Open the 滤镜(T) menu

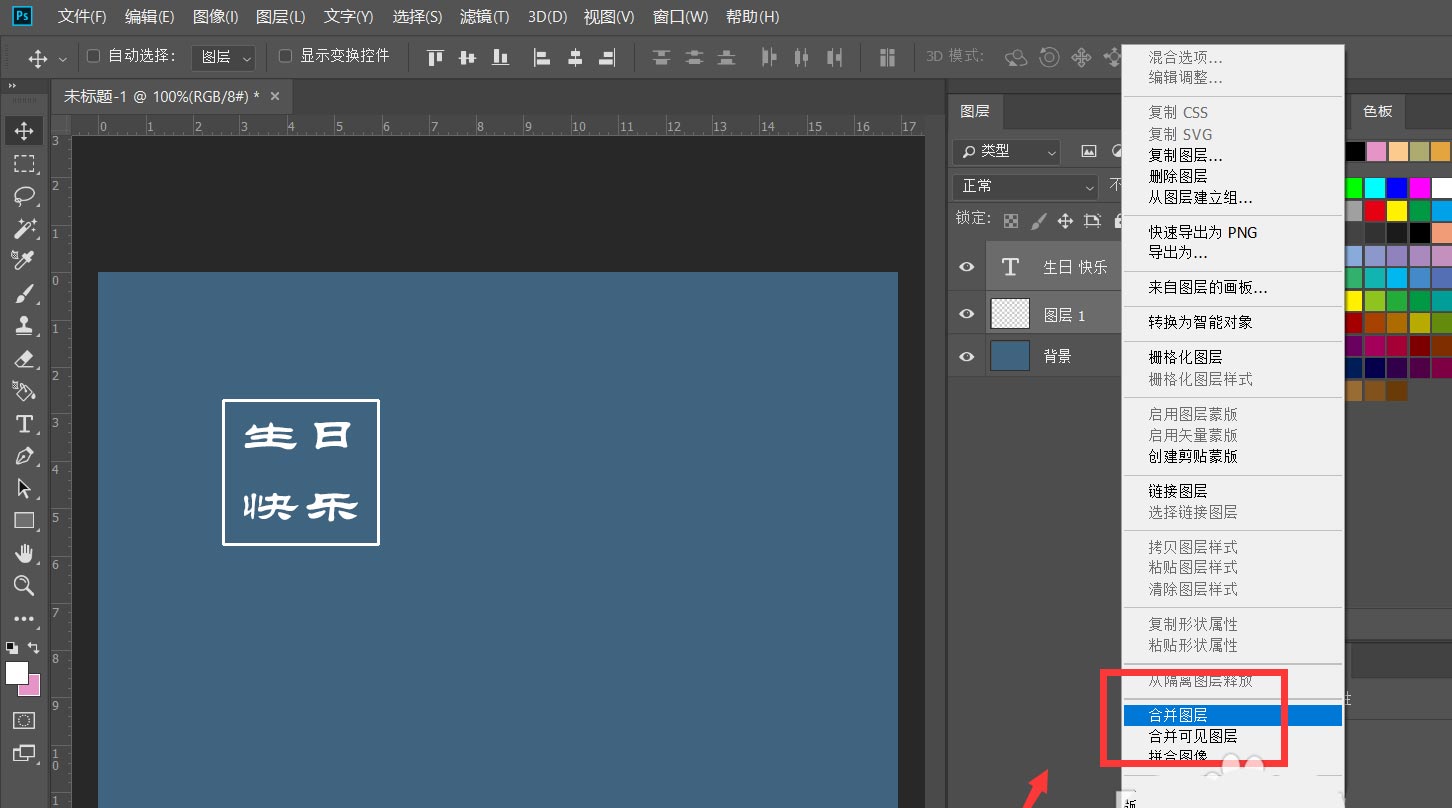[484, 17]
